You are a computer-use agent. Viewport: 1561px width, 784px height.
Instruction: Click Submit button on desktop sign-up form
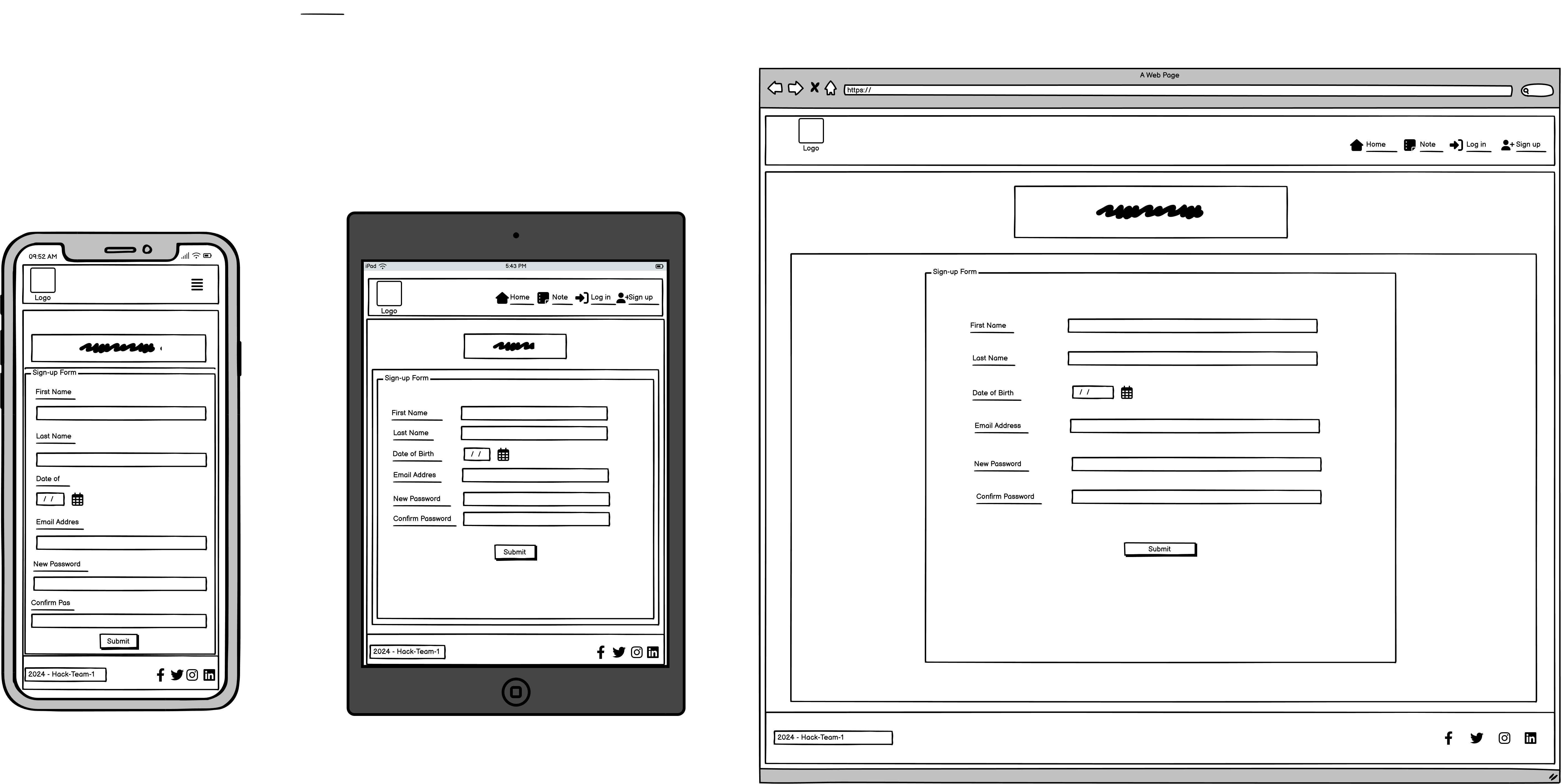[x=1159, y=548]
